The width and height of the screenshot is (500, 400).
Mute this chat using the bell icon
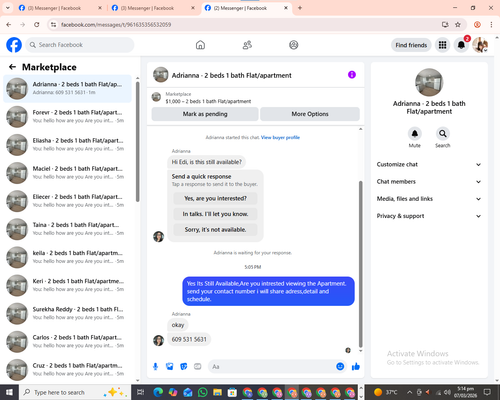pos(415,134)
